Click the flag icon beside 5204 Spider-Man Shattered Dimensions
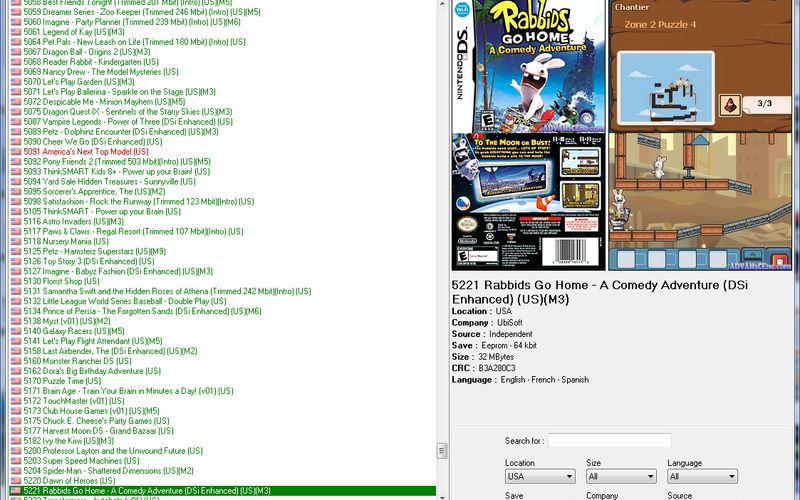800x500 pixels. [x=15, y=471]
